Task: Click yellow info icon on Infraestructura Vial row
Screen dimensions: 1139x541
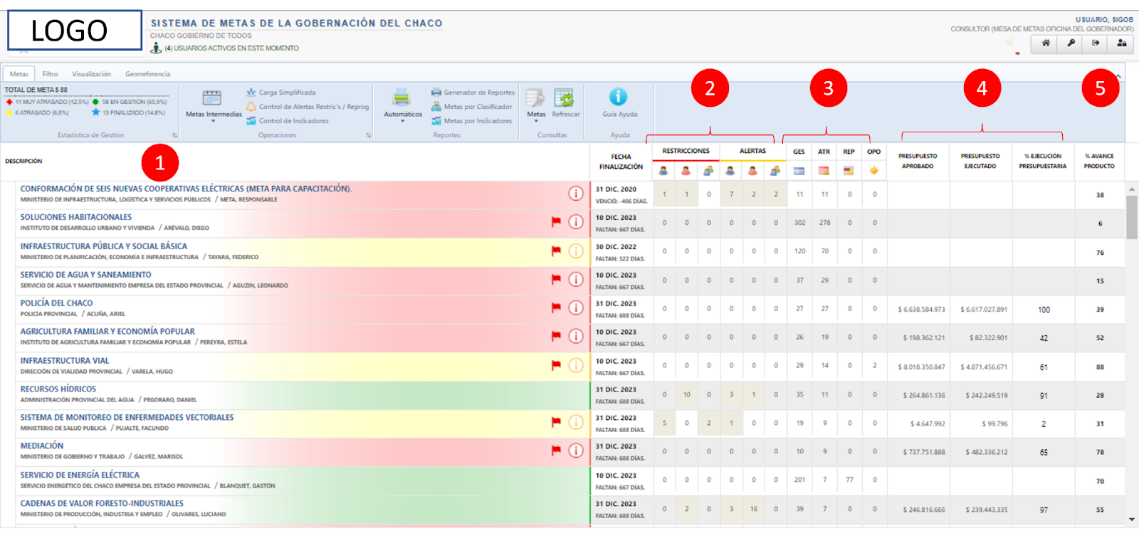Action: (576, 365)
